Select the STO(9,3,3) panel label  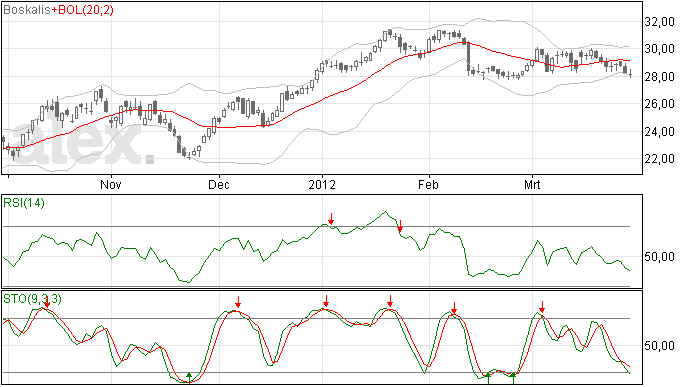coord(32,299)
